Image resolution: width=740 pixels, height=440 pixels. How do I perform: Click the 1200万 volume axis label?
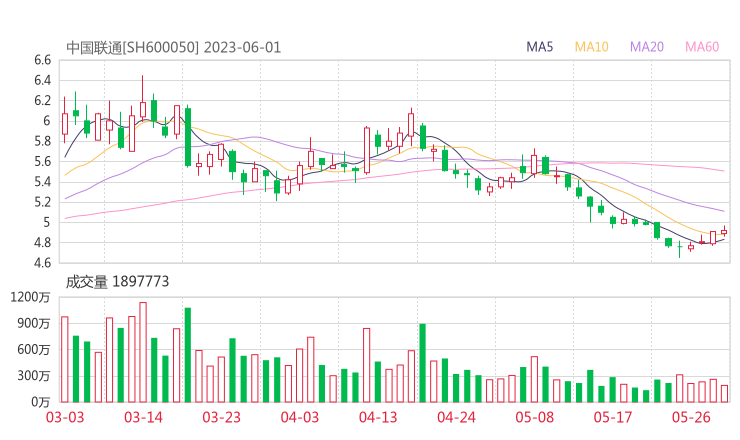coord(31,297)
